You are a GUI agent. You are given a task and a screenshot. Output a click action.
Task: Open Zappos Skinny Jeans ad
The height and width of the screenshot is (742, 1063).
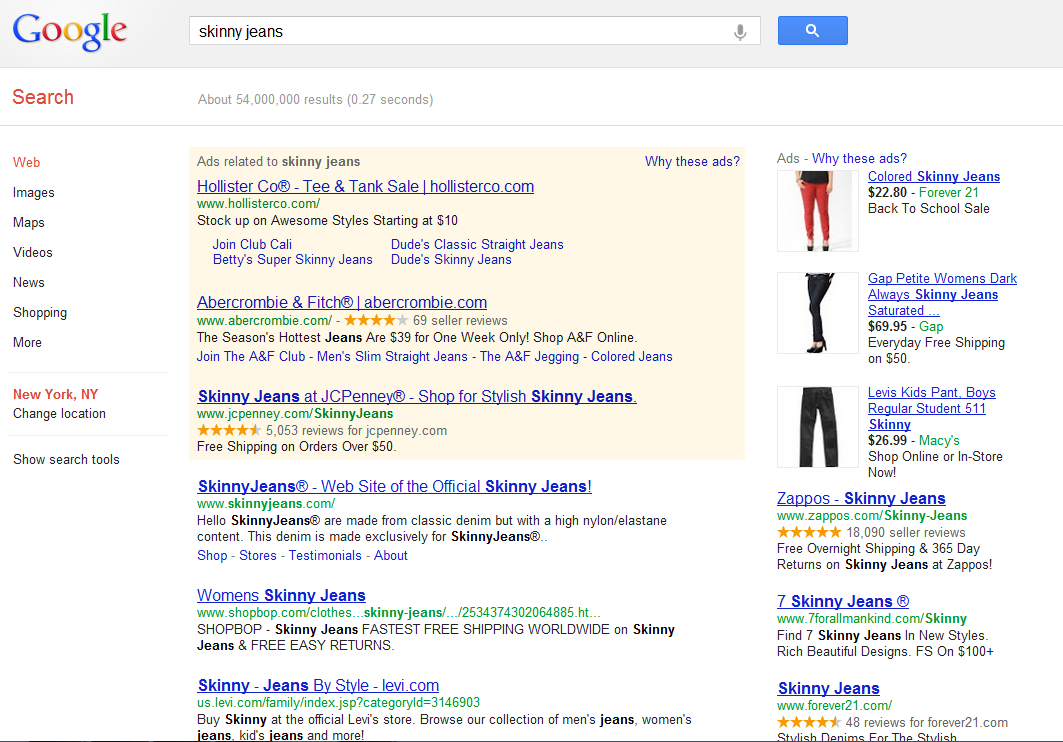point(861,499)
